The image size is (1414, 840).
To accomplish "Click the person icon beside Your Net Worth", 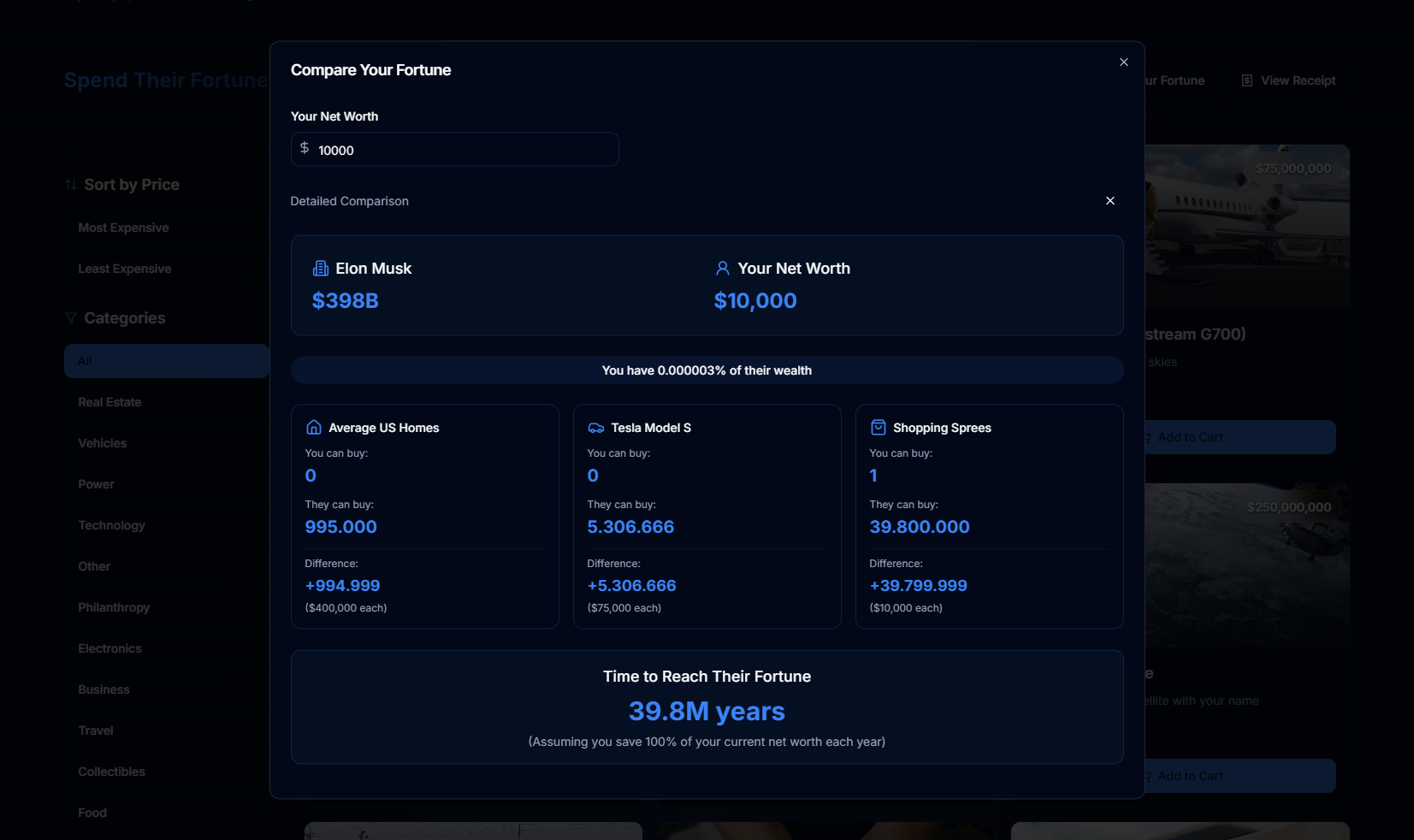I will point(721,268).
